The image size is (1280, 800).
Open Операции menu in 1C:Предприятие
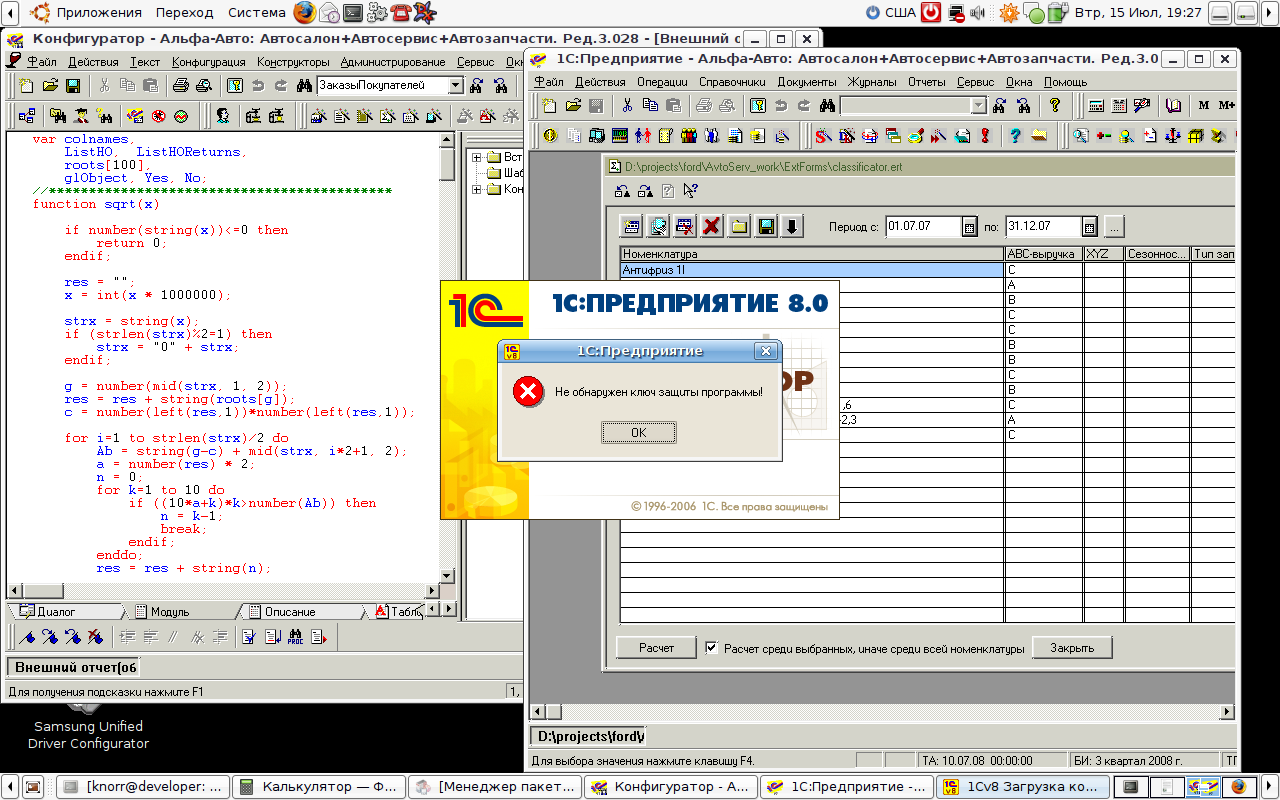pyautogui.click(x=662, y=82)
